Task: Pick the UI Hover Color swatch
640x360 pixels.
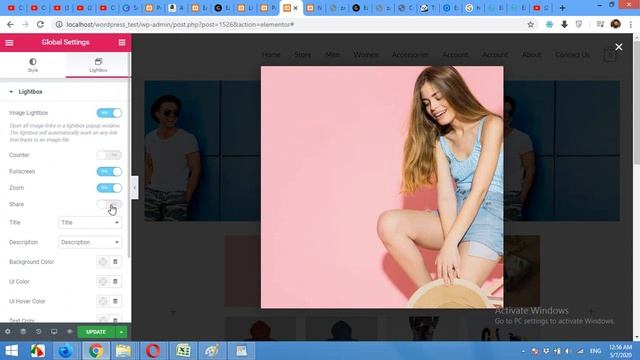Action: tap(103, 301)
